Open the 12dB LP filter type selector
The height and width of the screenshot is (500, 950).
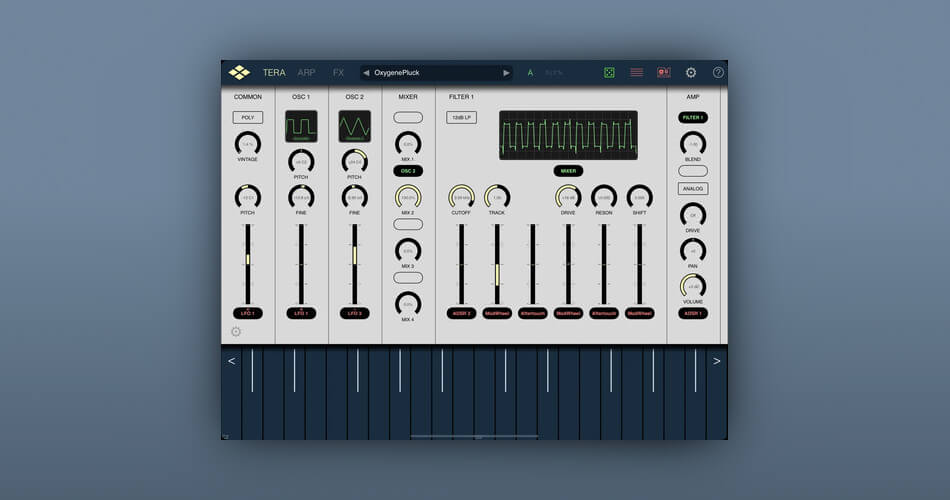[x=462, y=118]
